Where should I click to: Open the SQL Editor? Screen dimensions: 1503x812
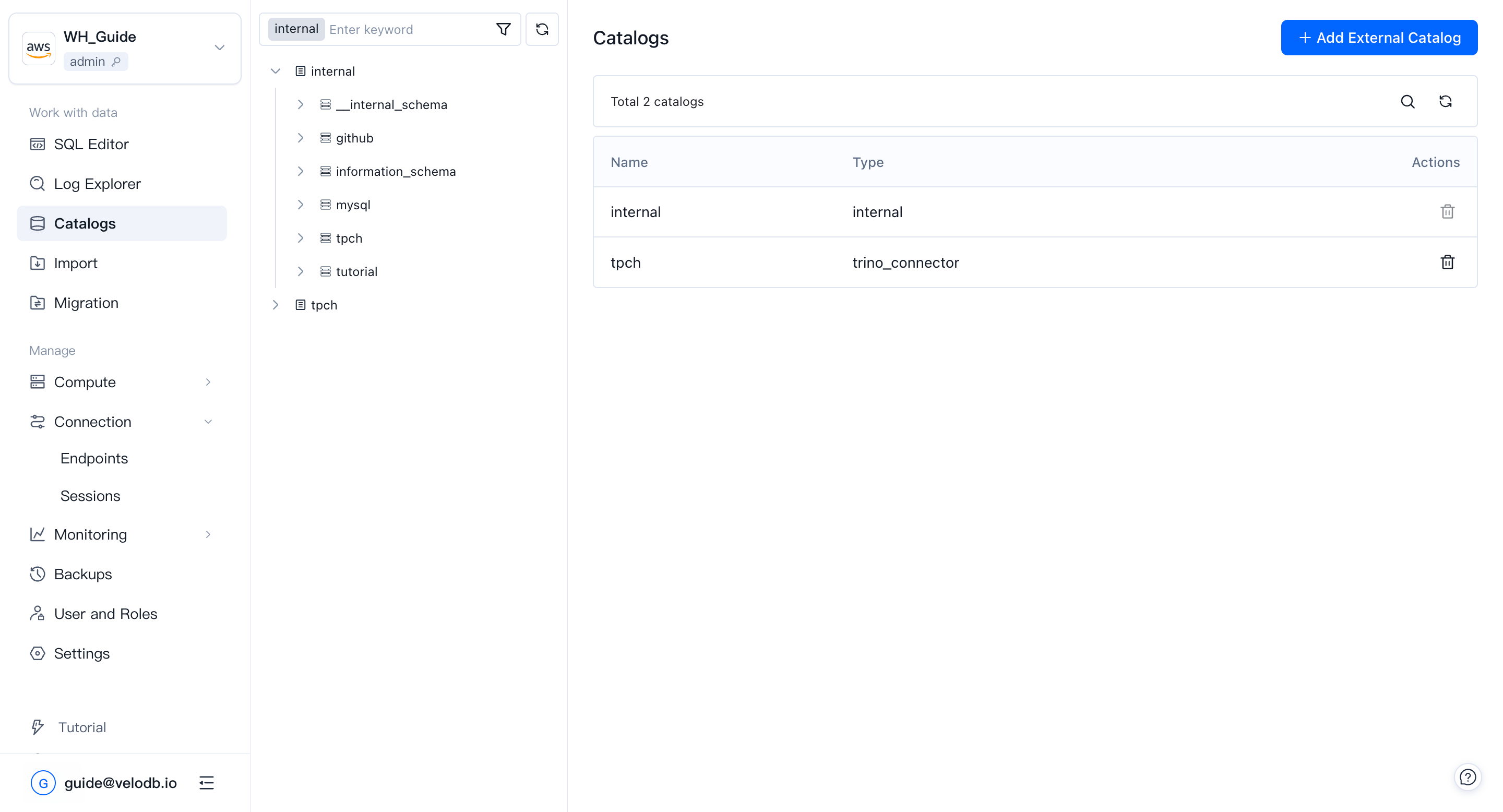(92, 144)
